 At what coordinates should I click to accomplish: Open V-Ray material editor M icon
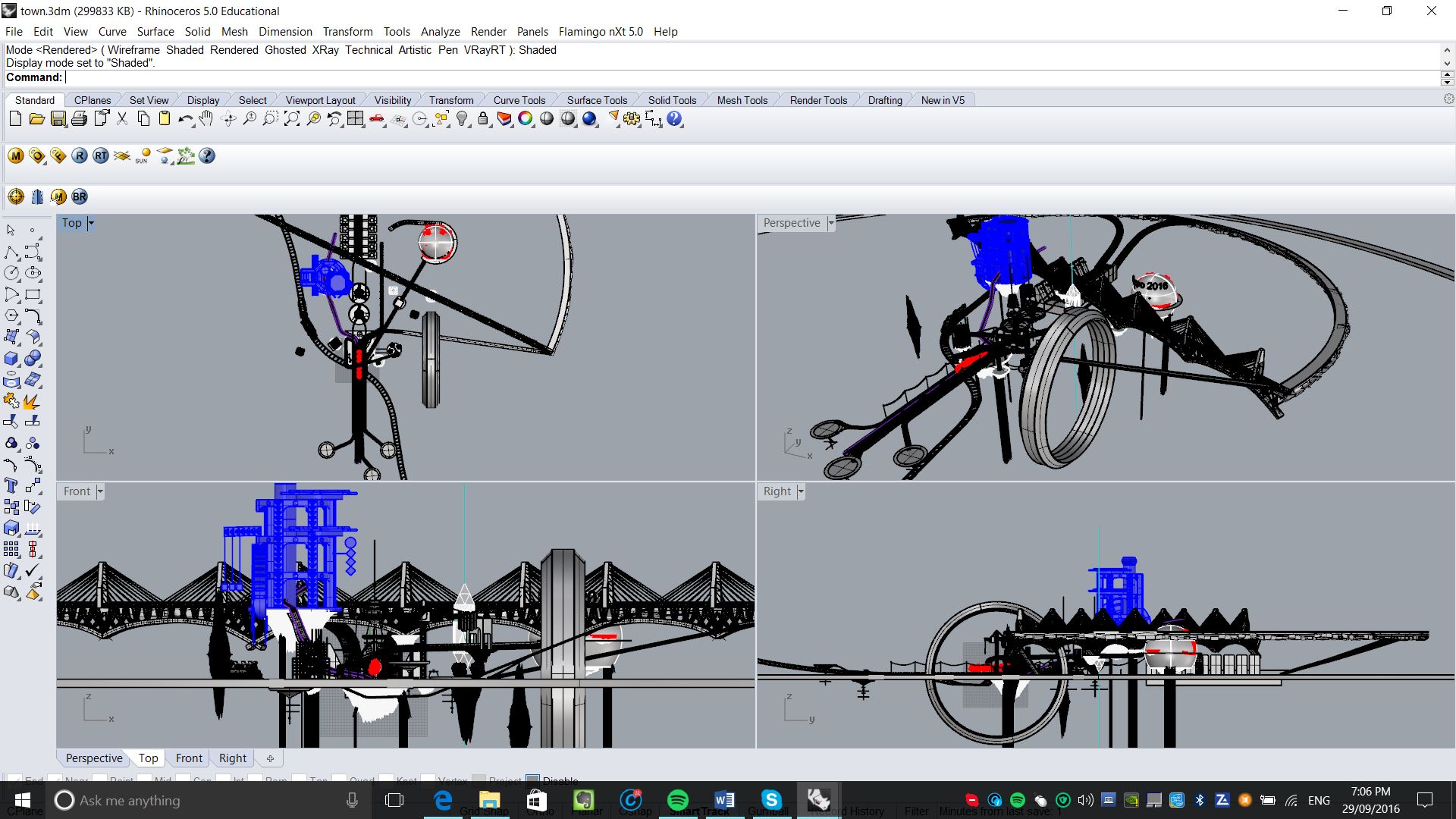pos(16,156)
